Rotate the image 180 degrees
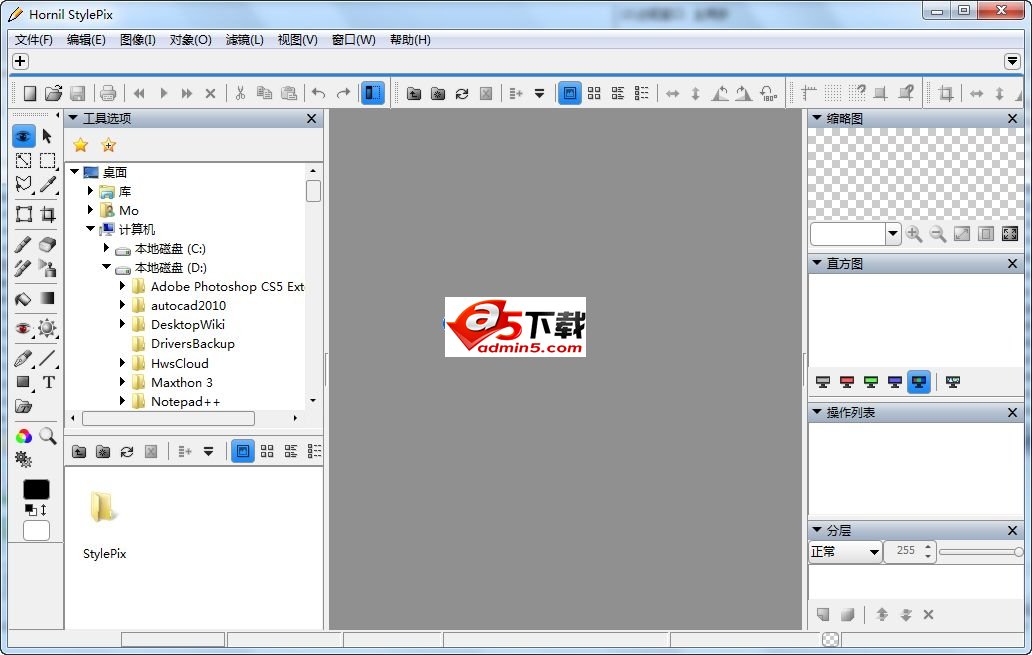This screenshot has height=655, width=1032. coord(767,92)
